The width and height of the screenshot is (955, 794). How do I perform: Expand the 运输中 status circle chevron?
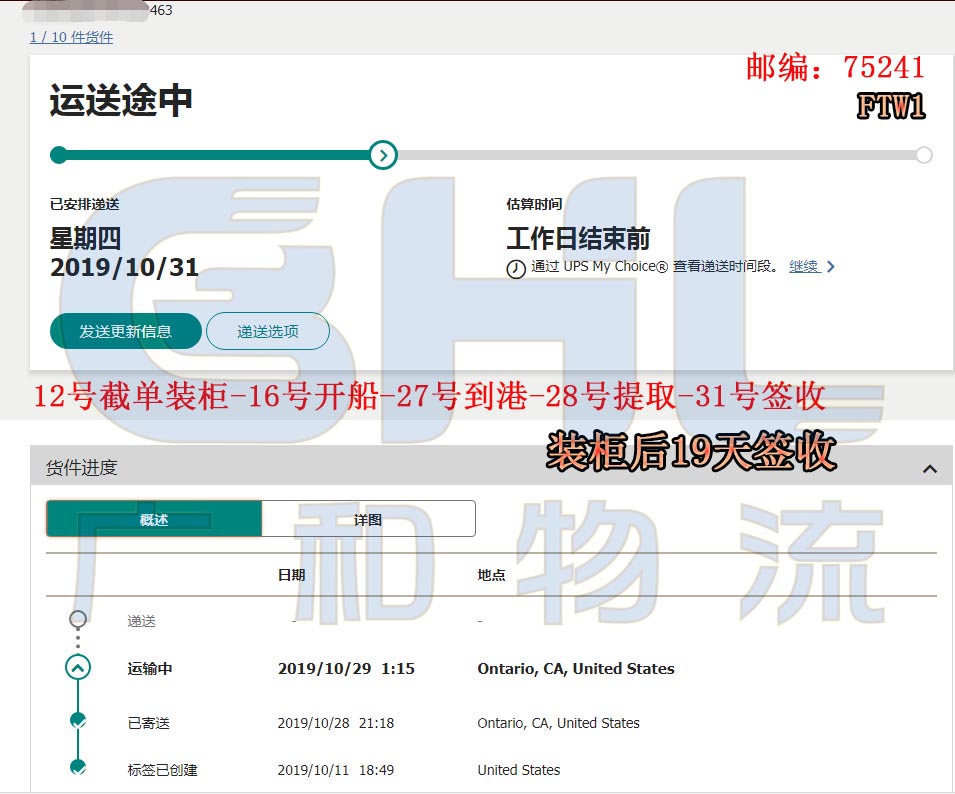pos(78,668)
